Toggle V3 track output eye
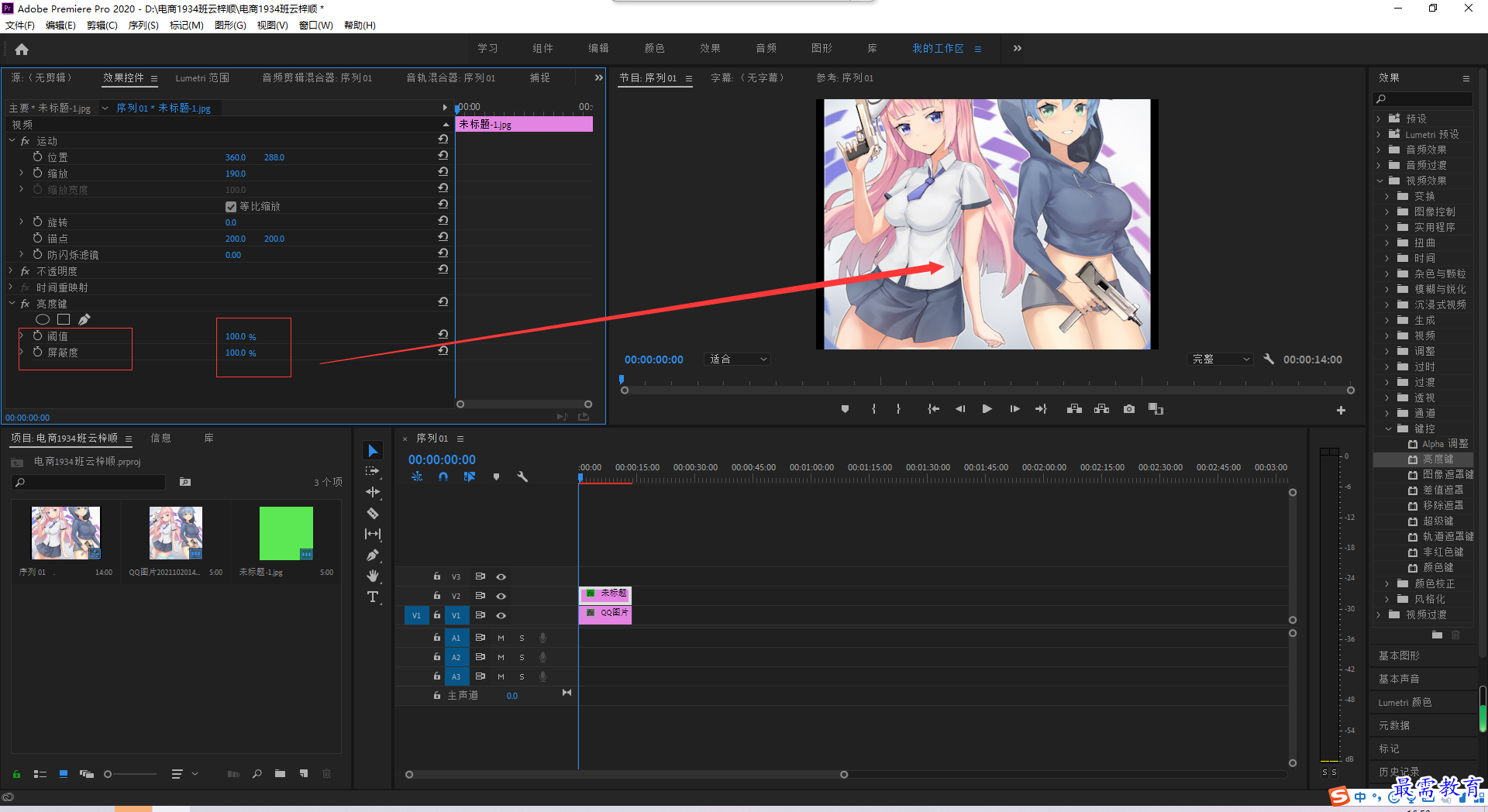This screenshot has height=812, width=1488. [x=501, y=576]
